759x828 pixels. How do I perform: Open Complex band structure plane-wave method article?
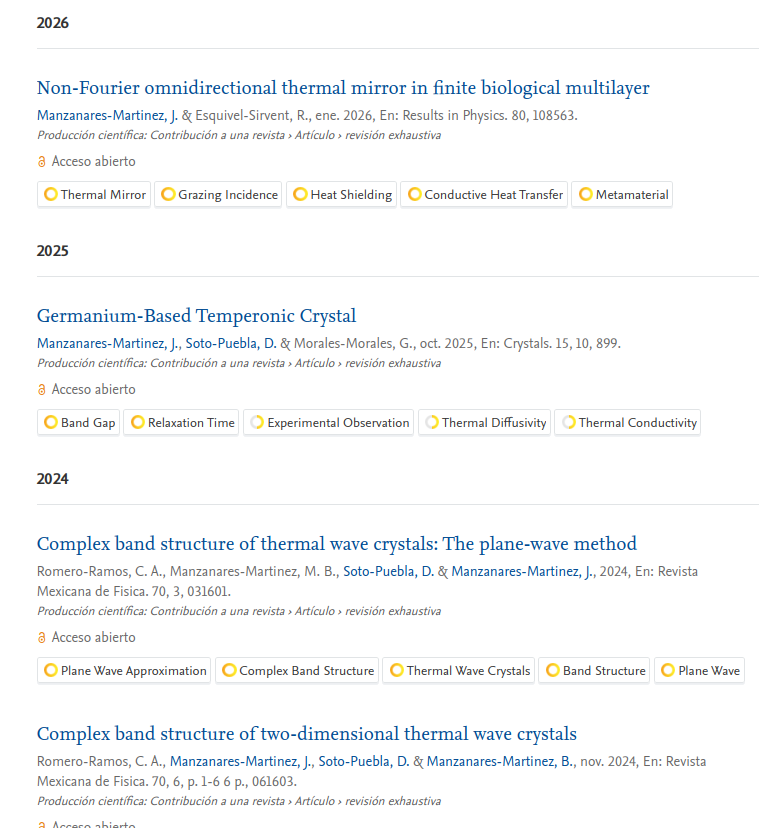click(x=336, y=544)
